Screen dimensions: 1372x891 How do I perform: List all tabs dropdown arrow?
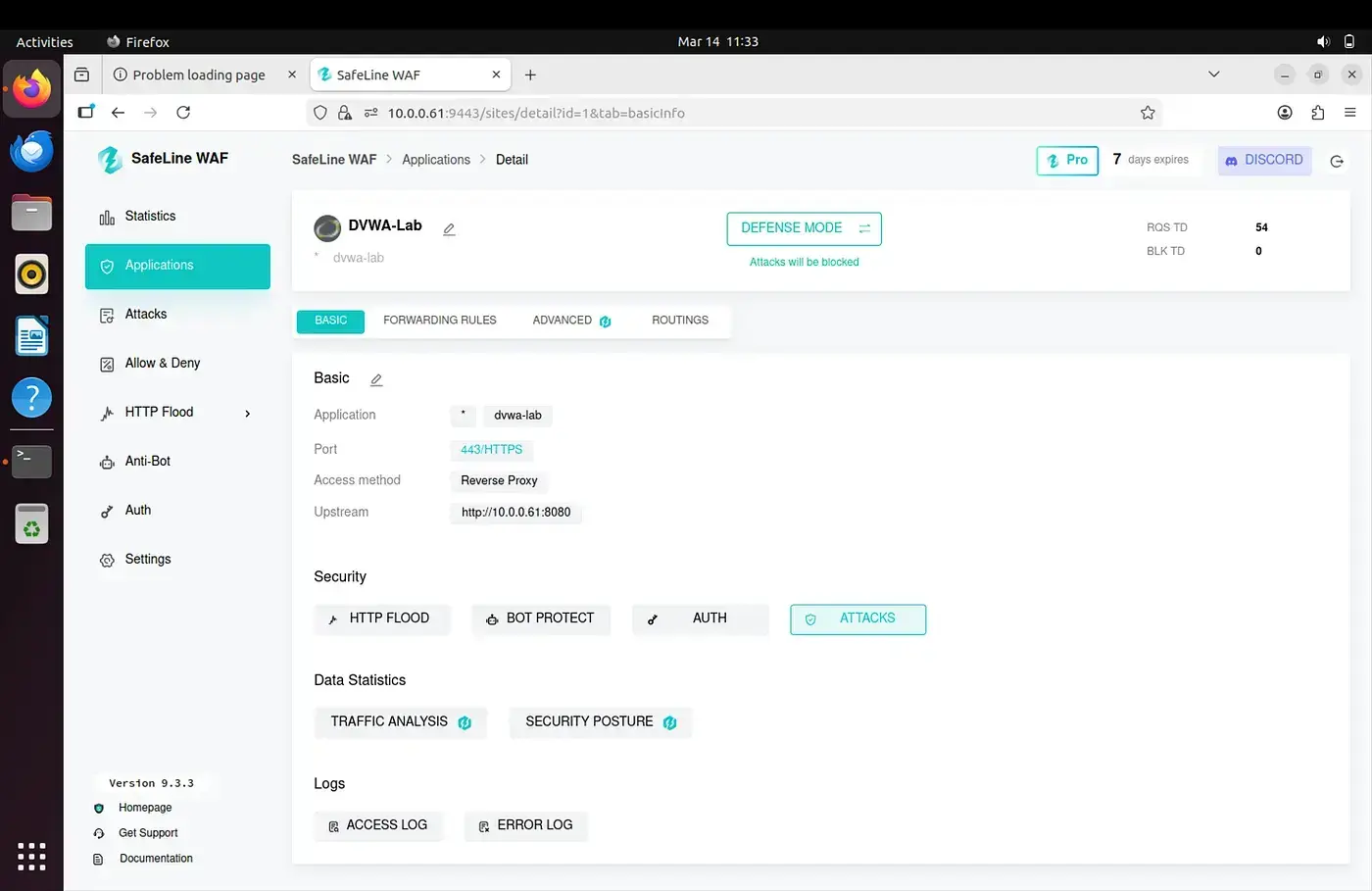1213,74
